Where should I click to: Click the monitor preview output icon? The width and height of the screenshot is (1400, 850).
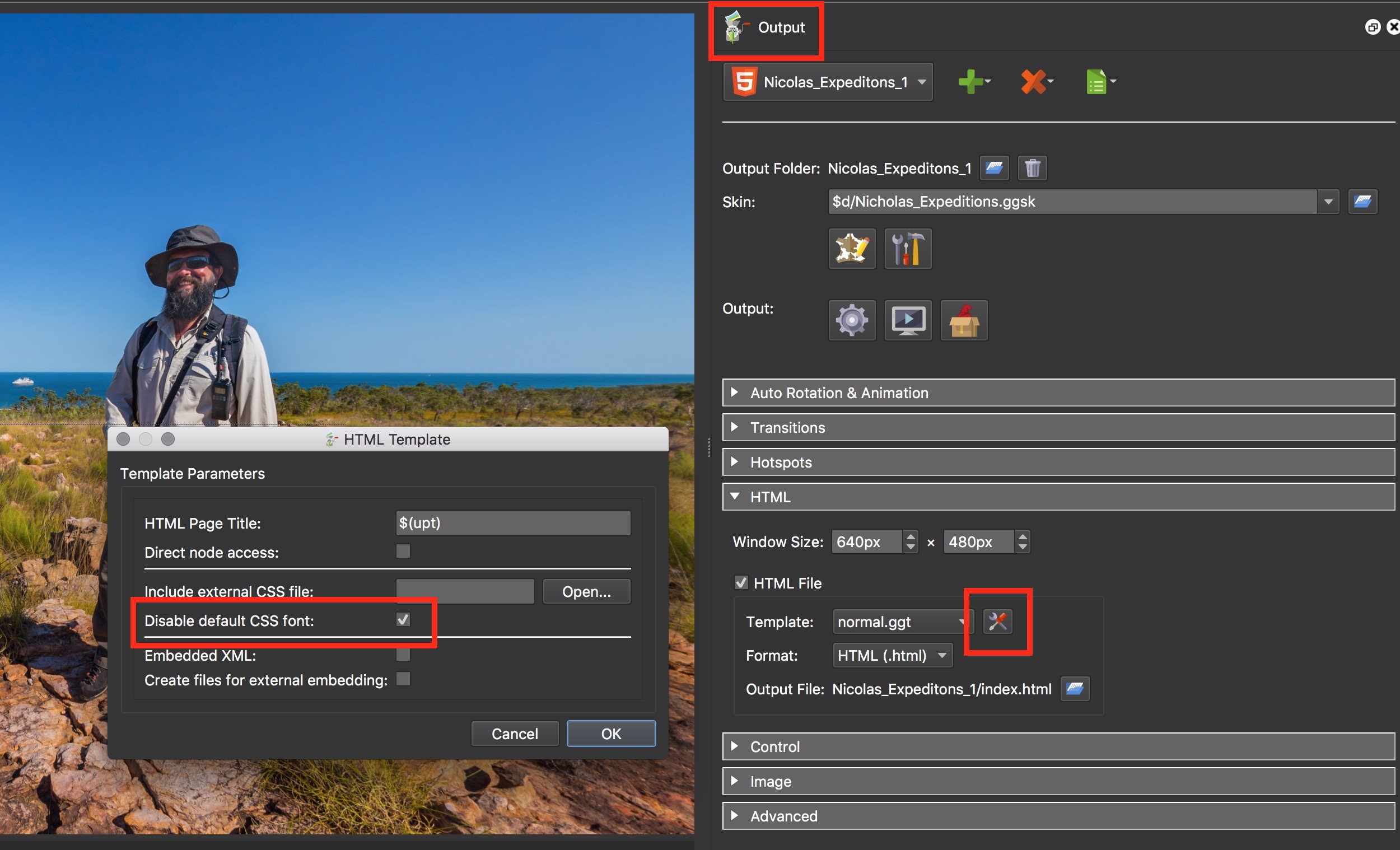point(908,320)
